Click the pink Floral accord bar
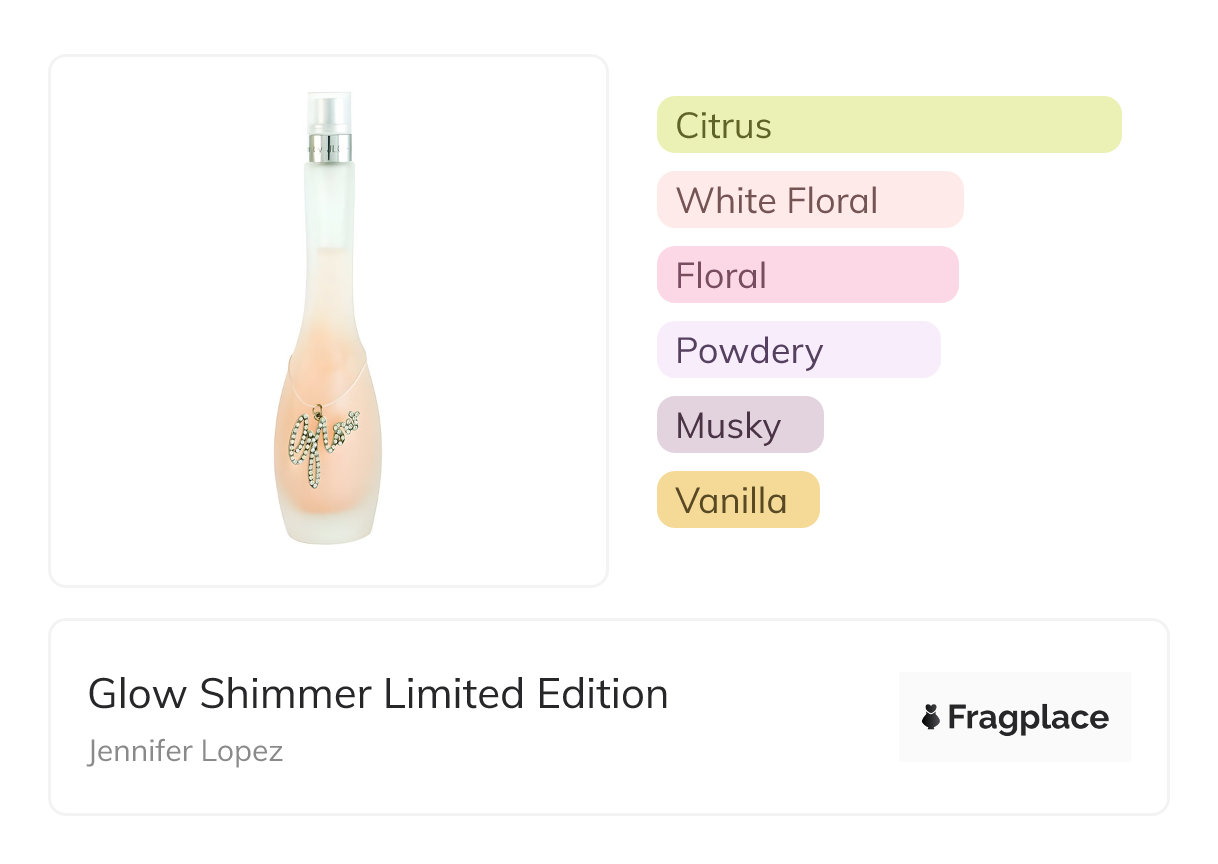 pos(807,275)
